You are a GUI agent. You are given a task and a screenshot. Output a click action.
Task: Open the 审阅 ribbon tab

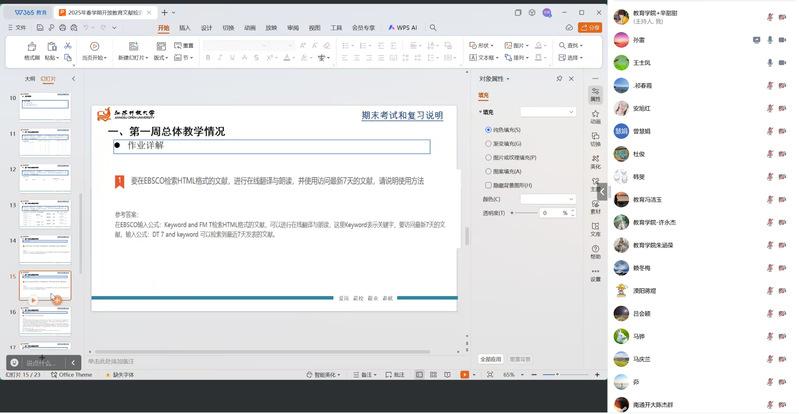point(293,28)
